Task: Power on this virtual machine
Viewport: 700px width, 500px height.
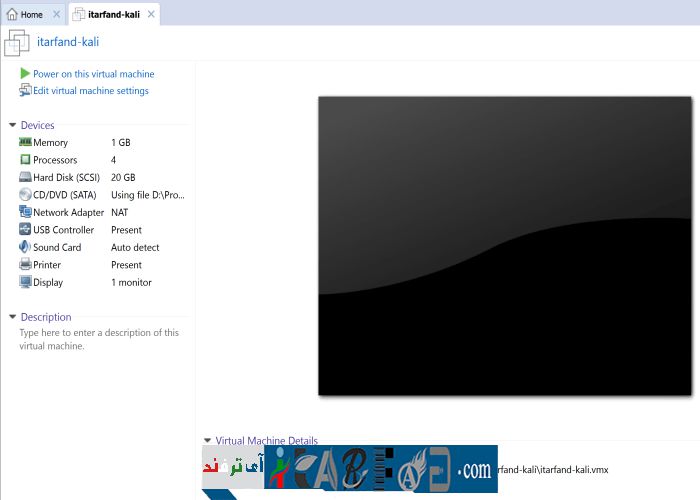Action: tap(93, 74)
